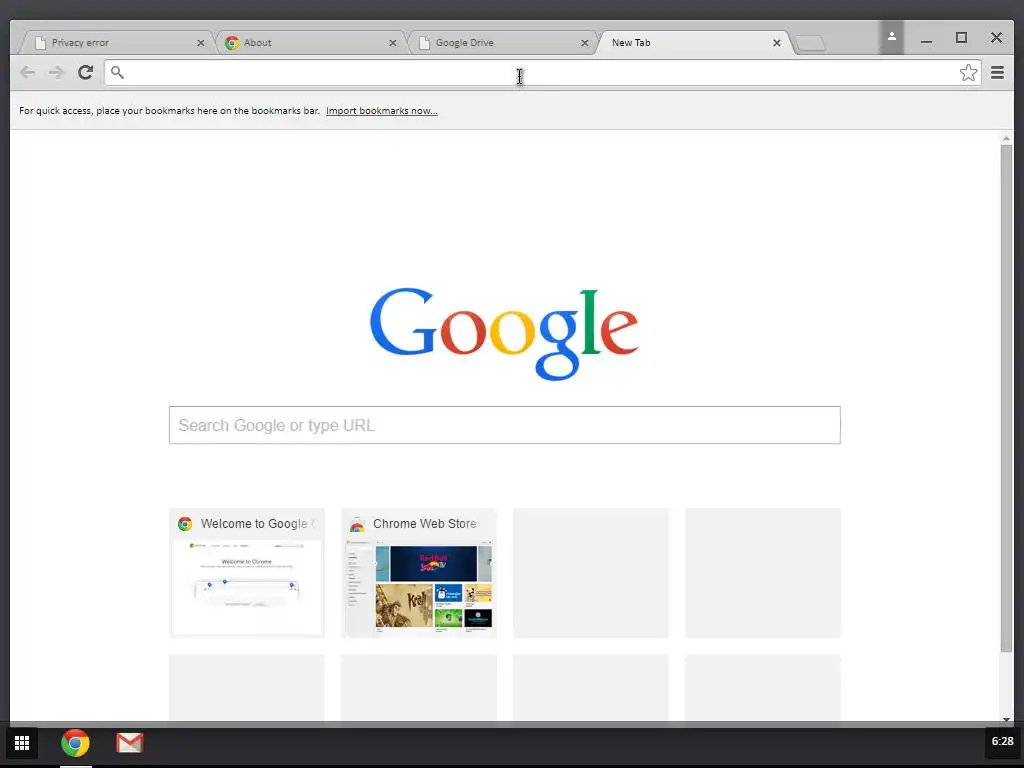Viewport: 1024px width, 768px height.
Task: Close the Google Drive tab
Action: (x=584, y=43)
